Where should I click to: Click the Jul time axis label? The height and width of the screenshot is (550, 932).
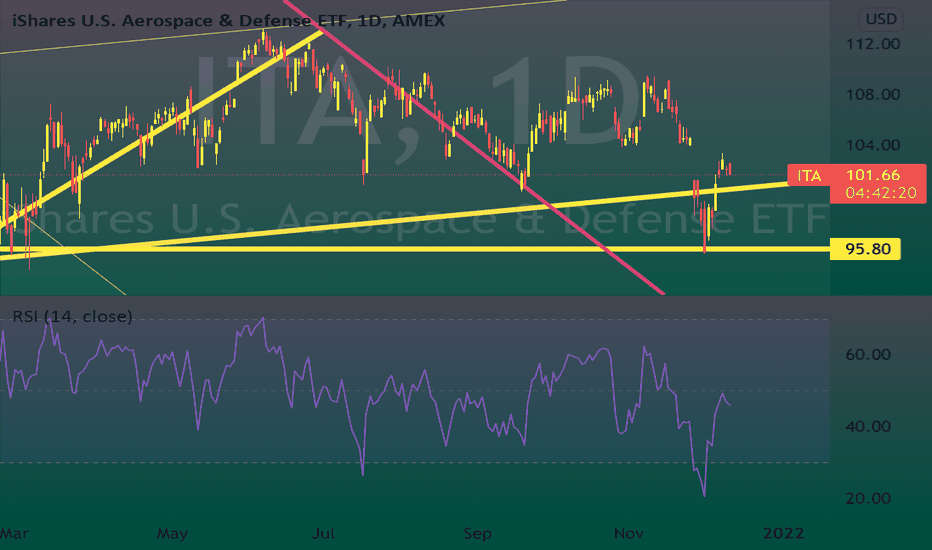click(x=323, y=533)
